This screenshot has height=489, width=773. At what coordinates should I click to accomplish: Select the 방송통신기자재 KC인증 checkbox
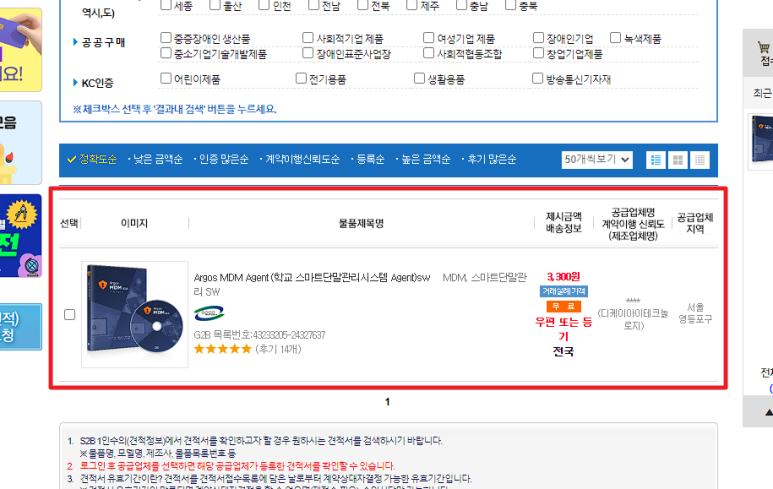(538, 78)
